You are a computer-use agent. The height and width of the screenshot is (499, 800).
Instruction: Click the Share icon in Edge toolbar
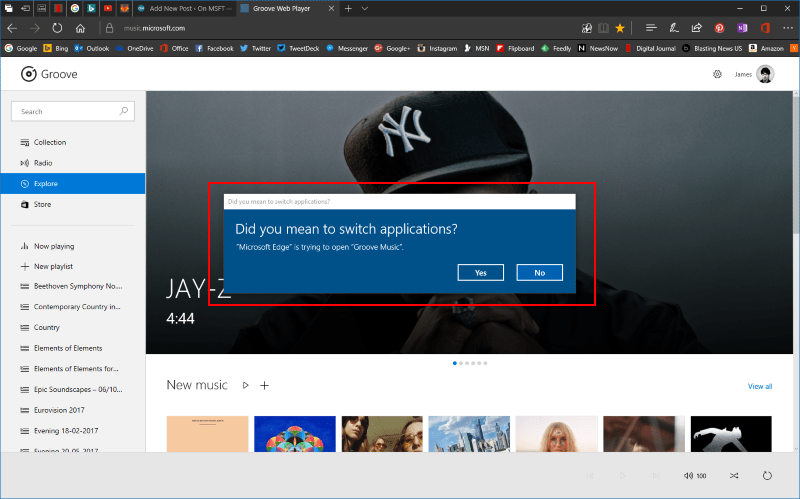(696, 29)
